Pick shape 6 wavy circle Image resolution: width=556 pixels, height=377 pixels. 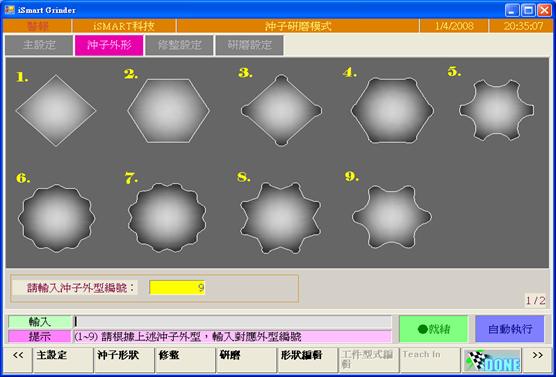click(56, 218)
